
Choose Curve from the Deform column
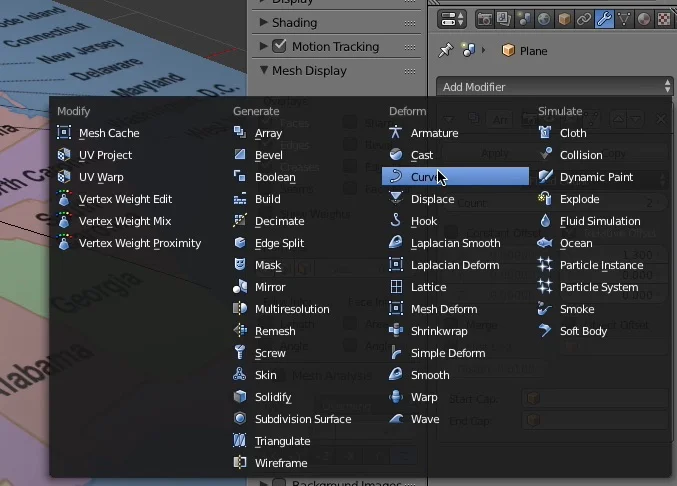coord(456,177)
